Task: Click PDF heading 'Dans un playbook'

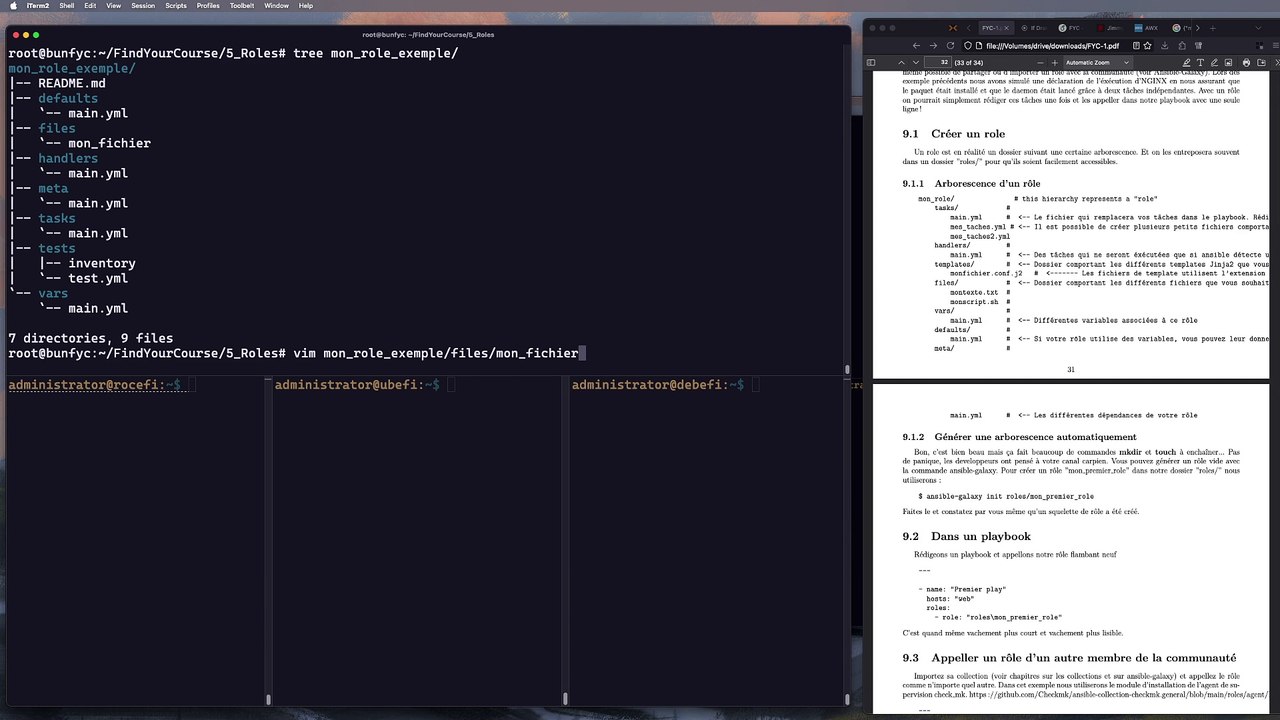Action: pyautogui.click(x=980, y=537)
